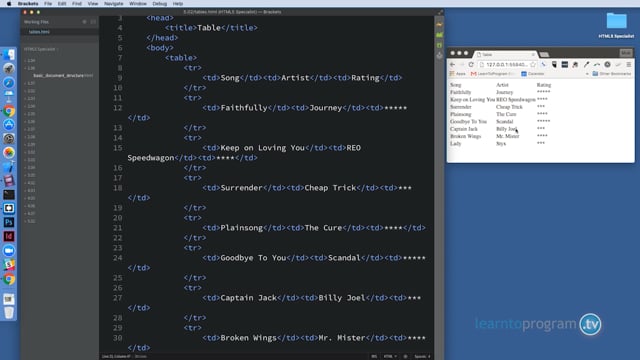The height and width of the screenshot is (360, 640).
Task: Open Launchpad from the Dock
Action: click(9, 69)
